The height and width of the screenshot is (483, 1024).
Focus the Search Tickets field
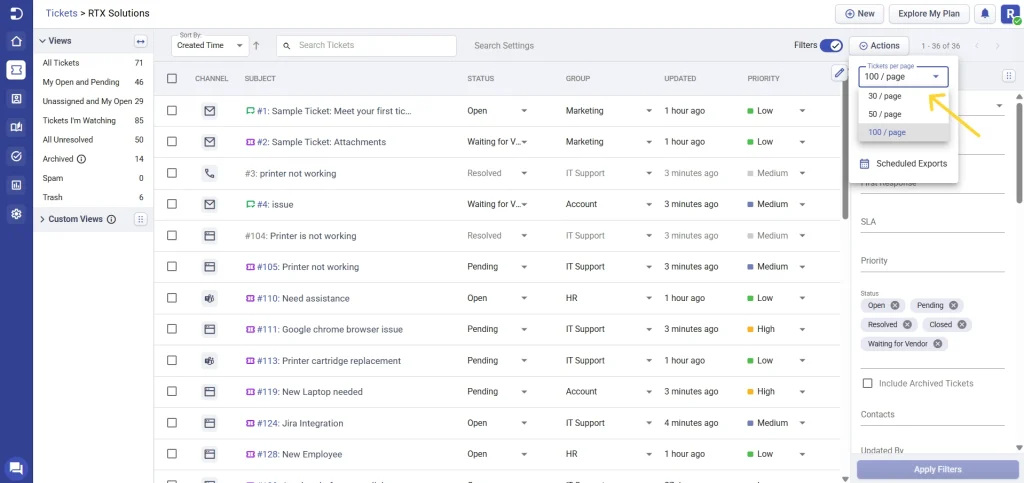[366, 46]
